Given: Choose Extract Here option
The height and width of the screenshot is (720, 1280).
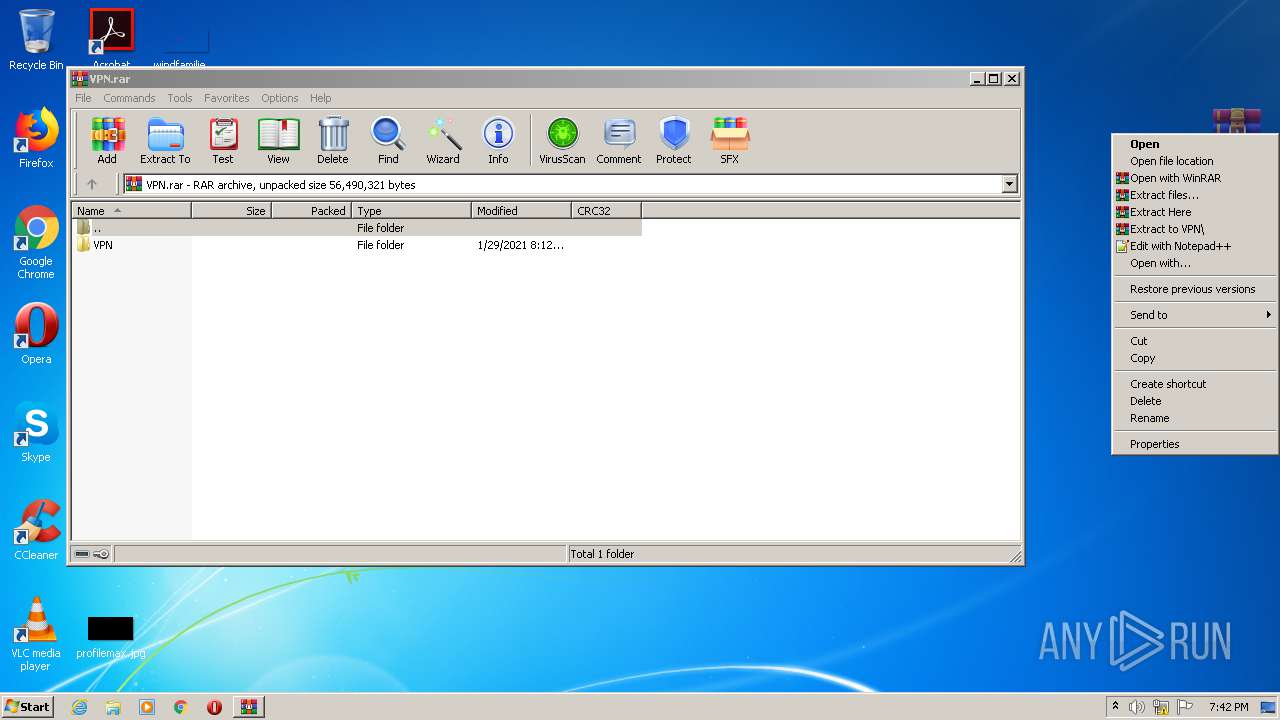Looking at the screenshot, I should click(1195, 212).
